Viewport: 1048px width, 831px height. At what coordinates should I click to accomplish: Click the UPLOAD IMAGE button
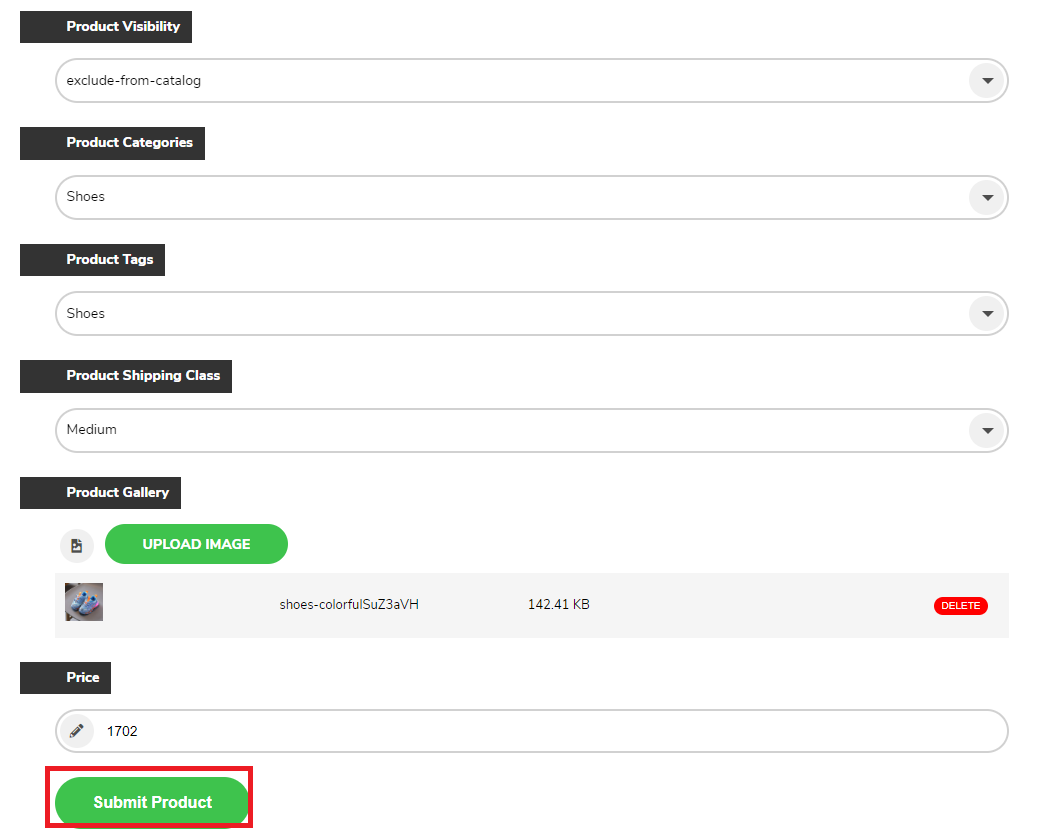[196, 544]
